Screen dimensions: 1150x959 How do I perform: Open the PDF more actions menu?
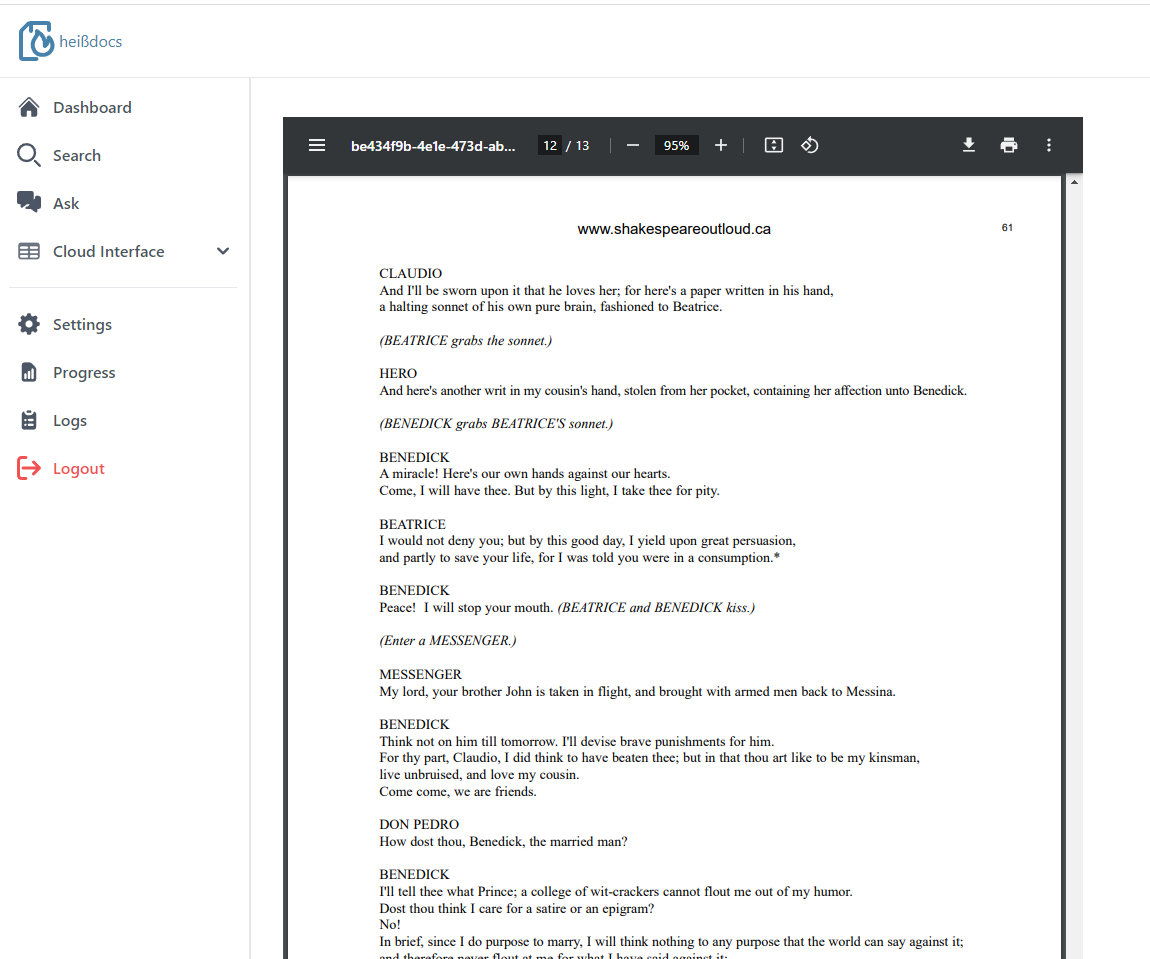point(1049,145)
